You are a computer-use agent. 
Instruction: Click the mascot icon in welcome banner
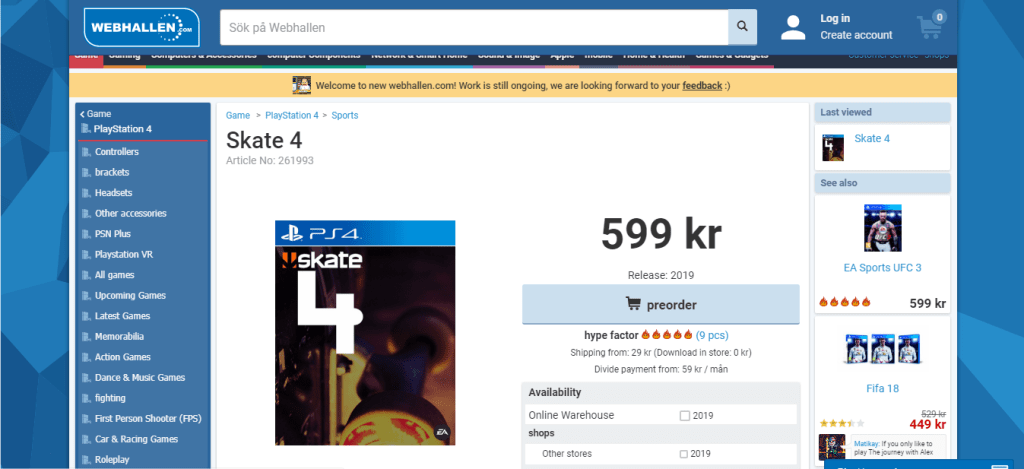pyautogui.click(x=301, y=85)
